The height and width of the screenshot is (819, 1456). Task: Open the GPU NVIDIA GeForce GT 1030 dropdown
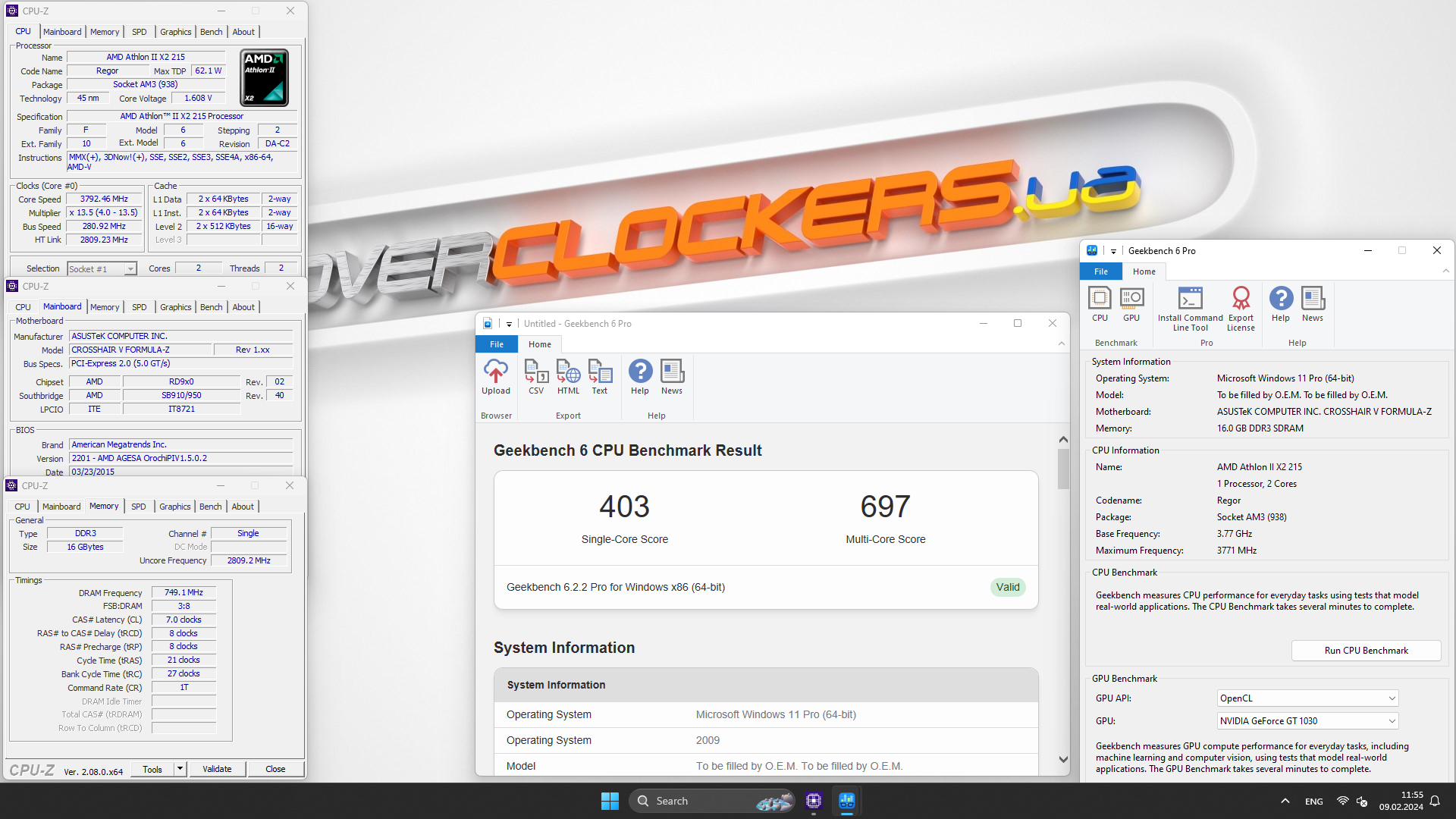pos(1307,721)
